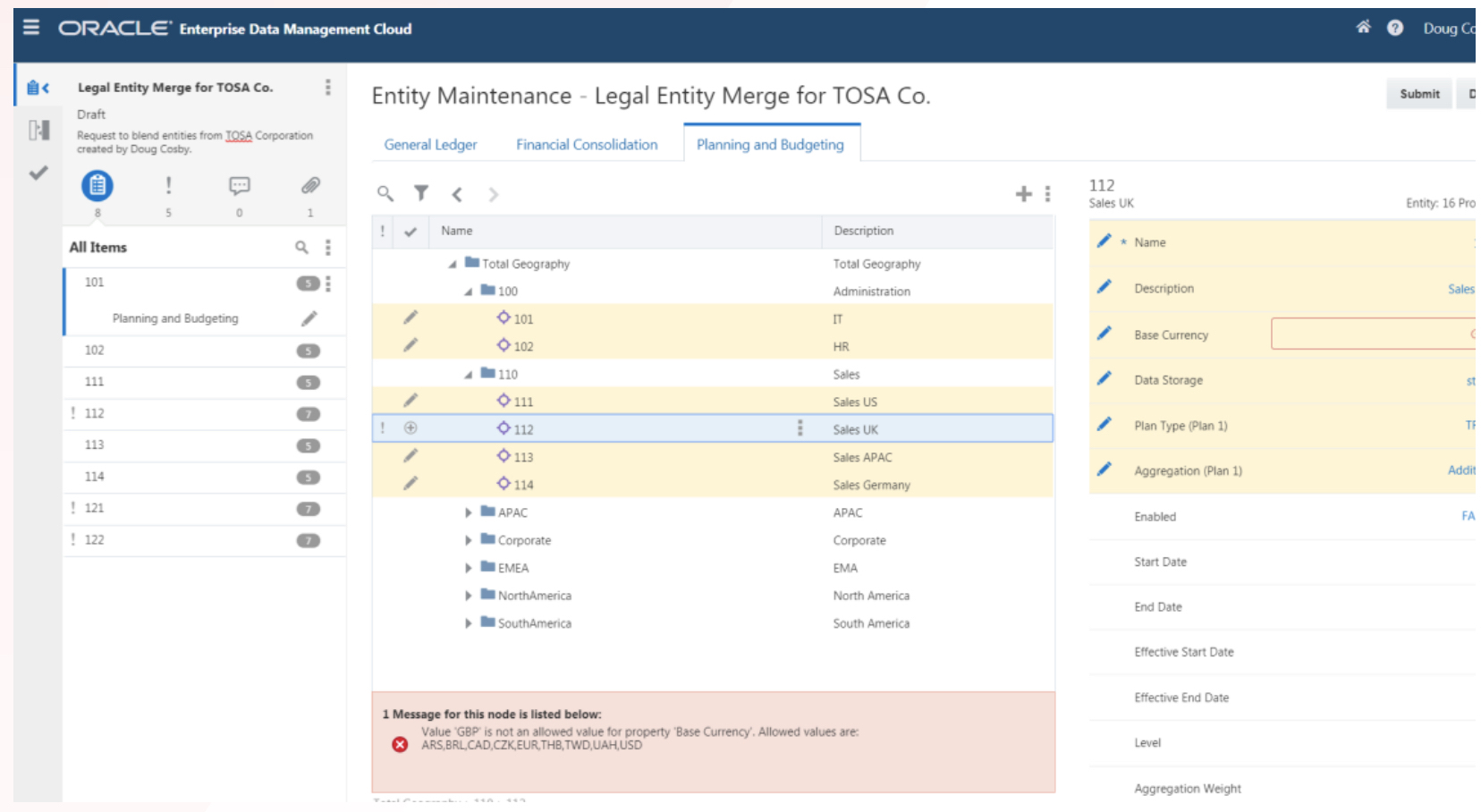Show validation issues exclamation icon in request panel
This screenshot has width=1481, height=812.
click(x=168, y=186)
